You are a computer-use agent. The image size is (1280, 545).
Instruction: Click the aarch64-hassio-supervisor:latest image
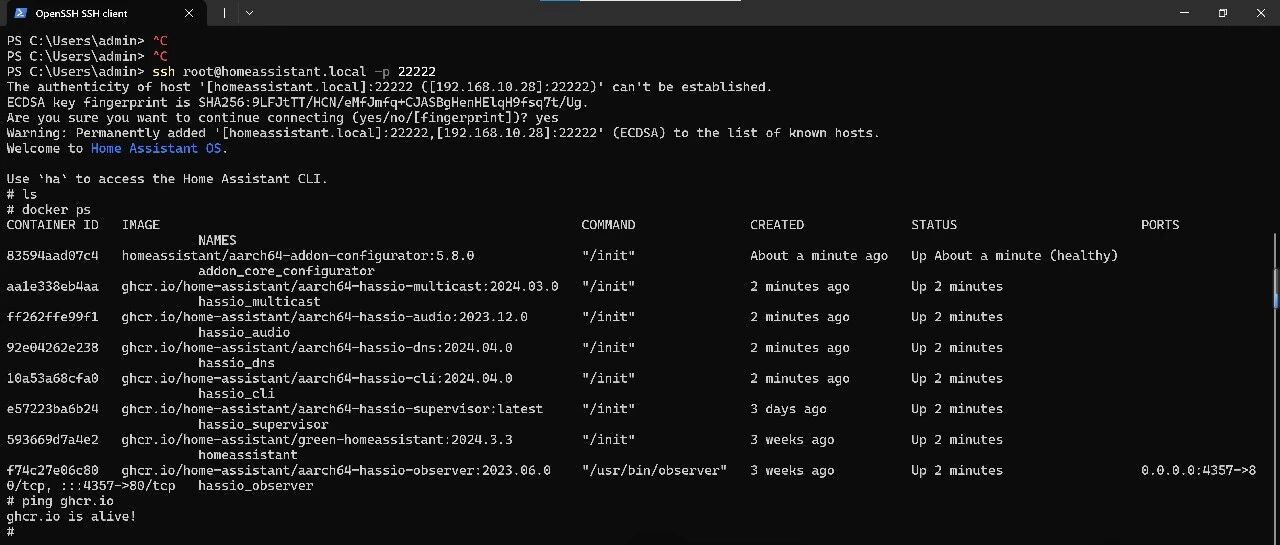click(332, 409)
